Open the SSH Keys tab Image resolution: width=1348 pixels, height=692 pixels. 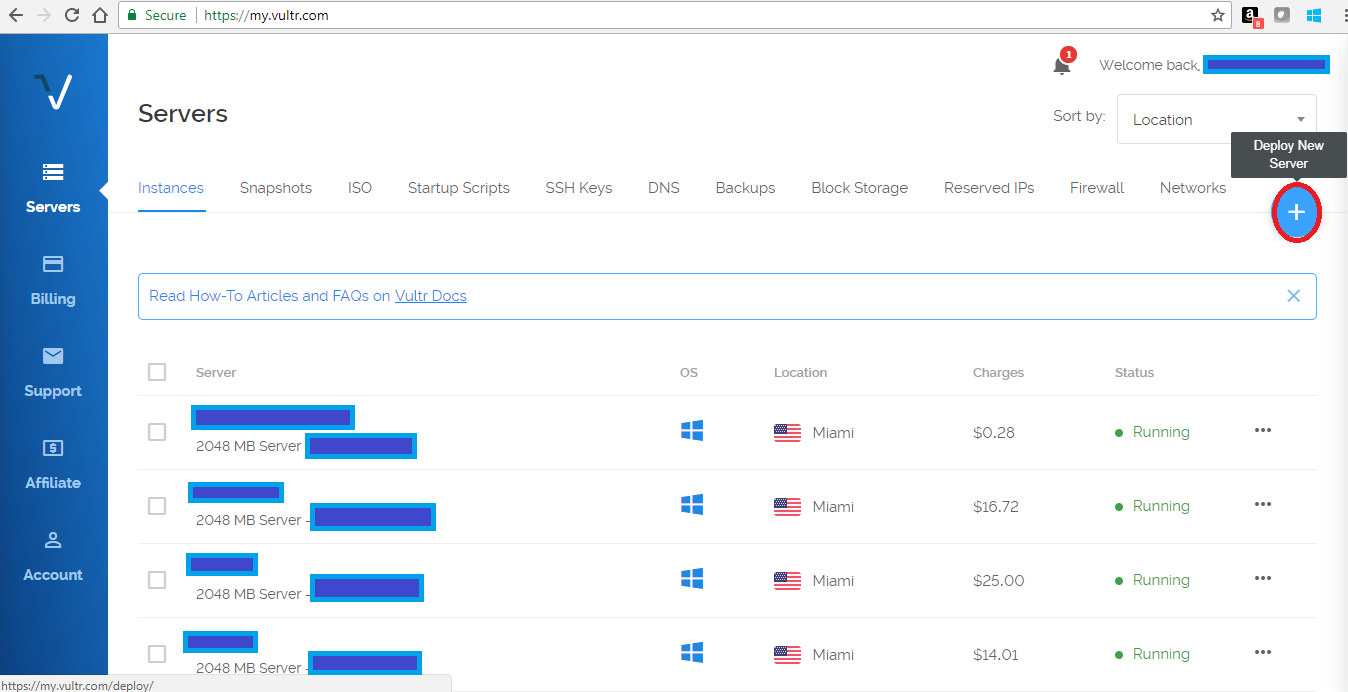[579, 188]
